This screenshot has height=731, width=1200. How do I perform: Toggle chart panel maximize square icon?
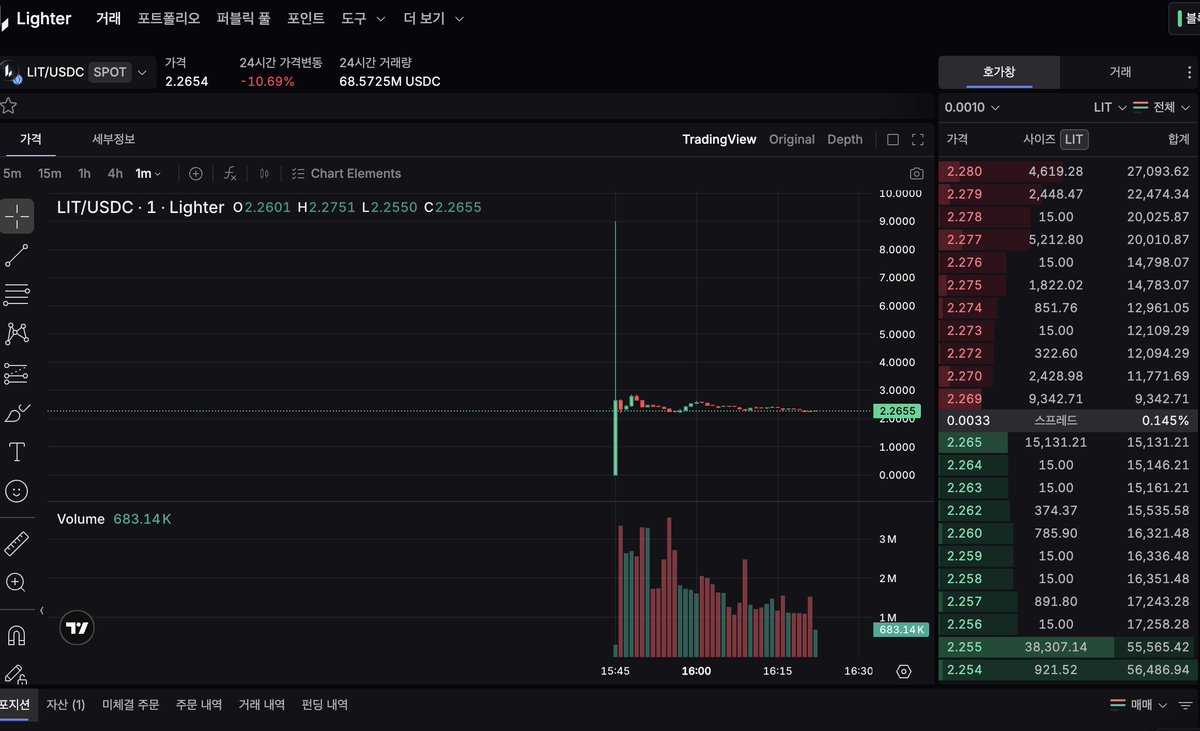(893, 140)
